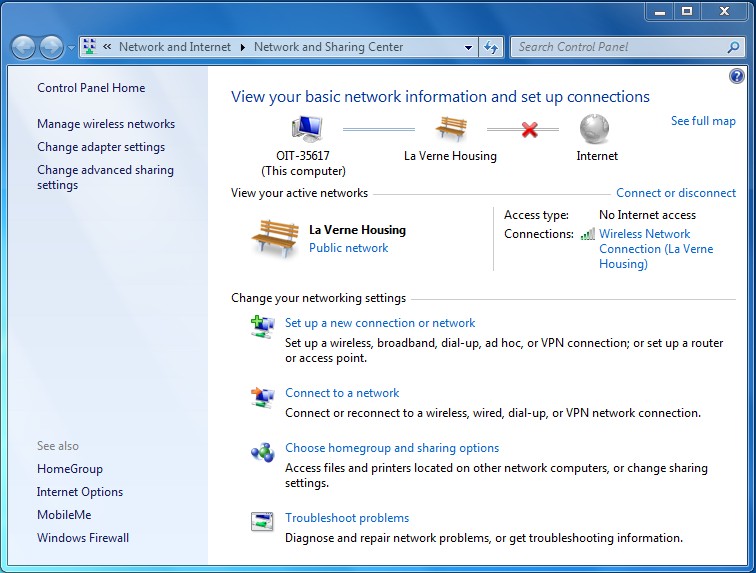Open Windows Firewall under See also

point(83,538)
